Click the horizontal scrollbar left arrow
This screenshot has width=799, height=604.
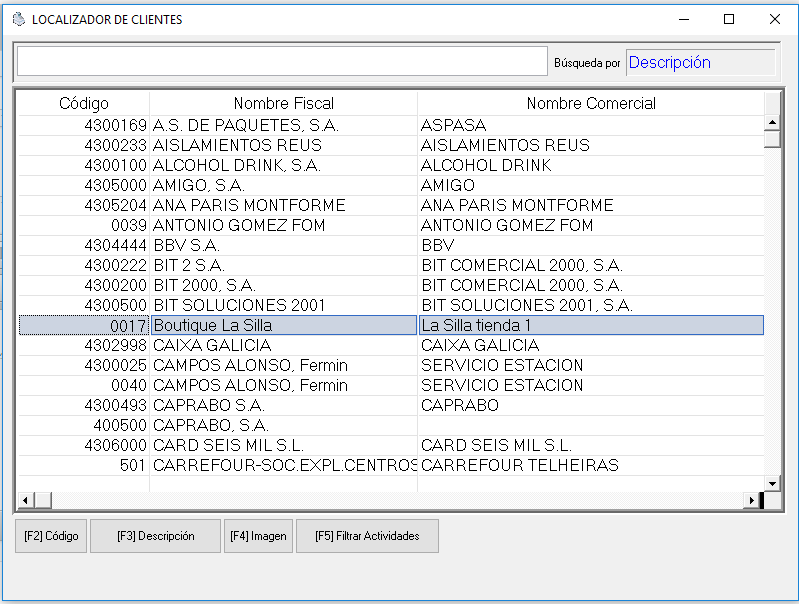25,501
